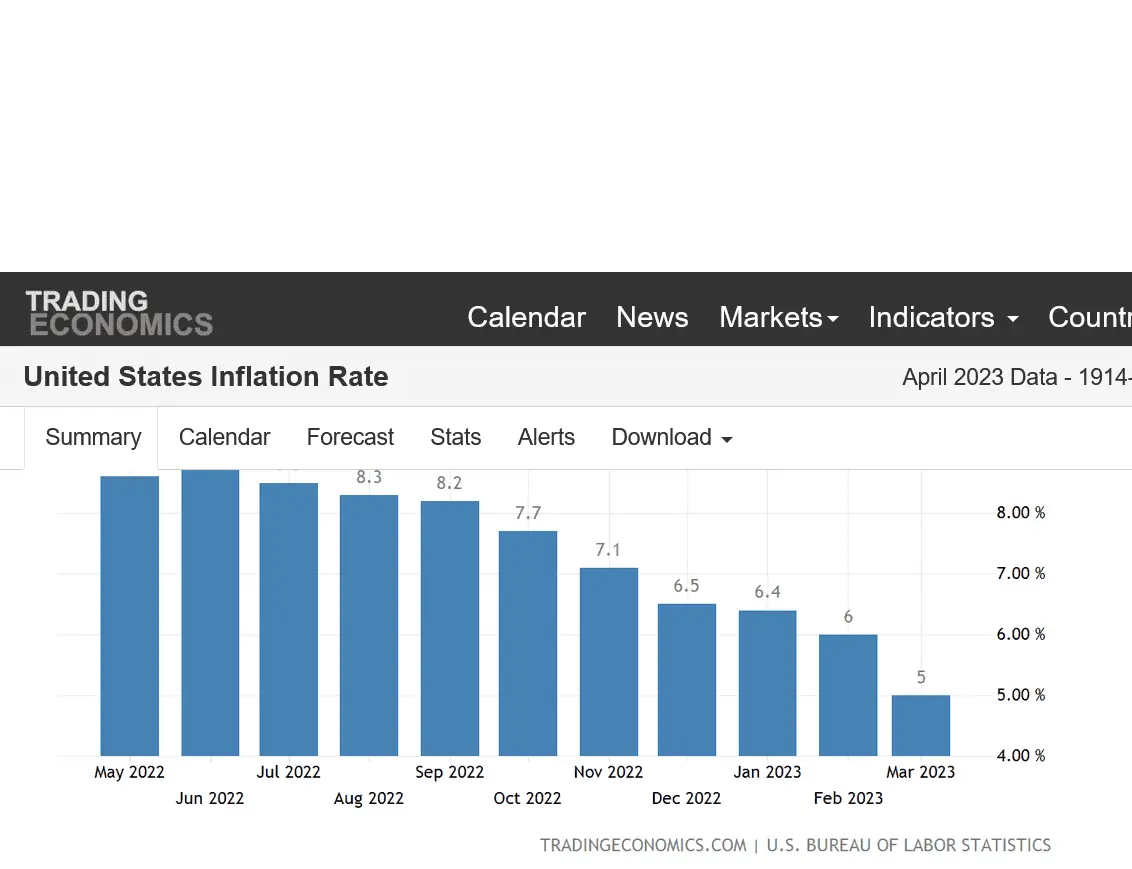Switch to the Calendar tab below title
This screenshot has height=869, width=1132.
coord(224,438)
